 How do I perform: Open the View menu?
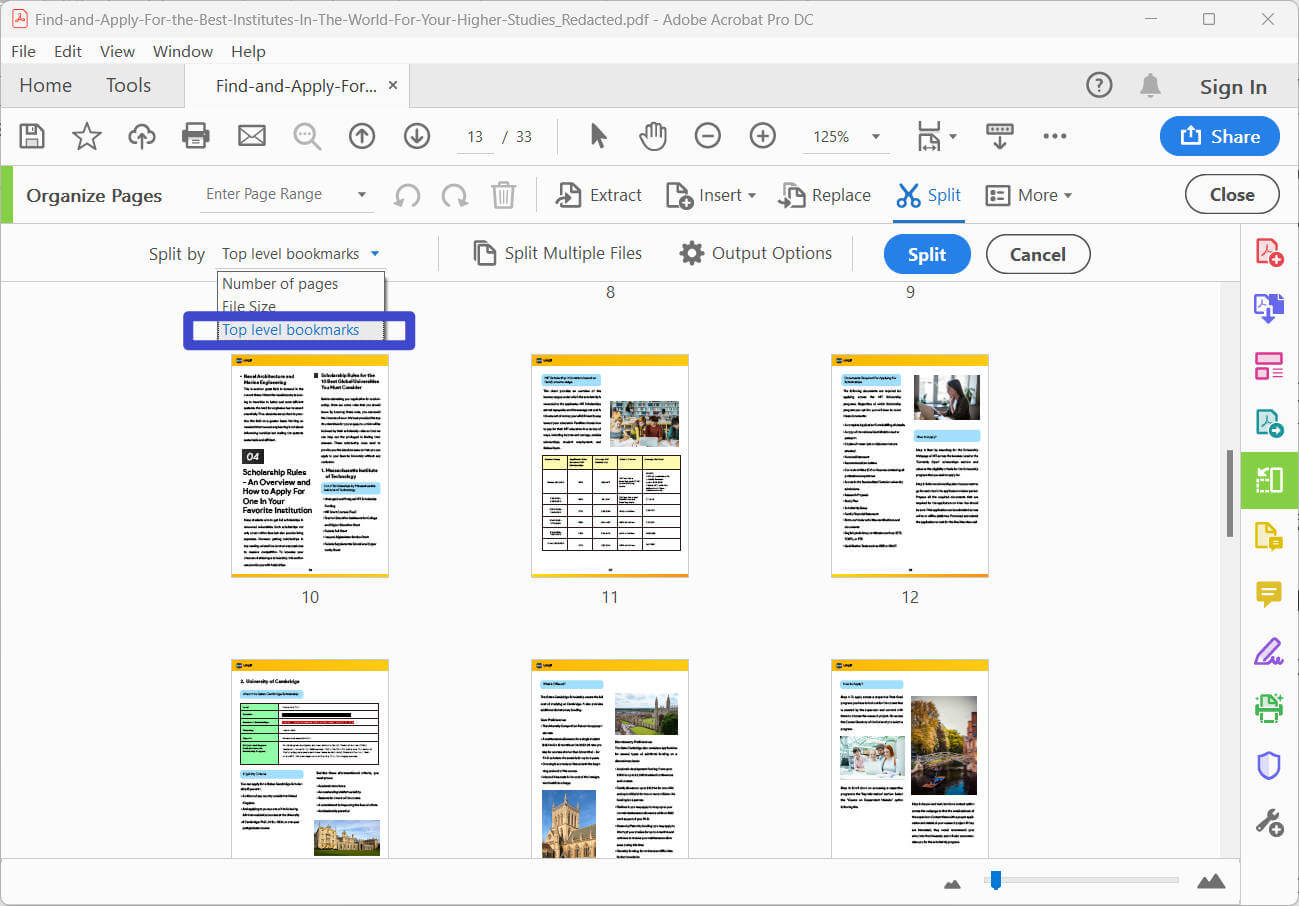(117, 51)
